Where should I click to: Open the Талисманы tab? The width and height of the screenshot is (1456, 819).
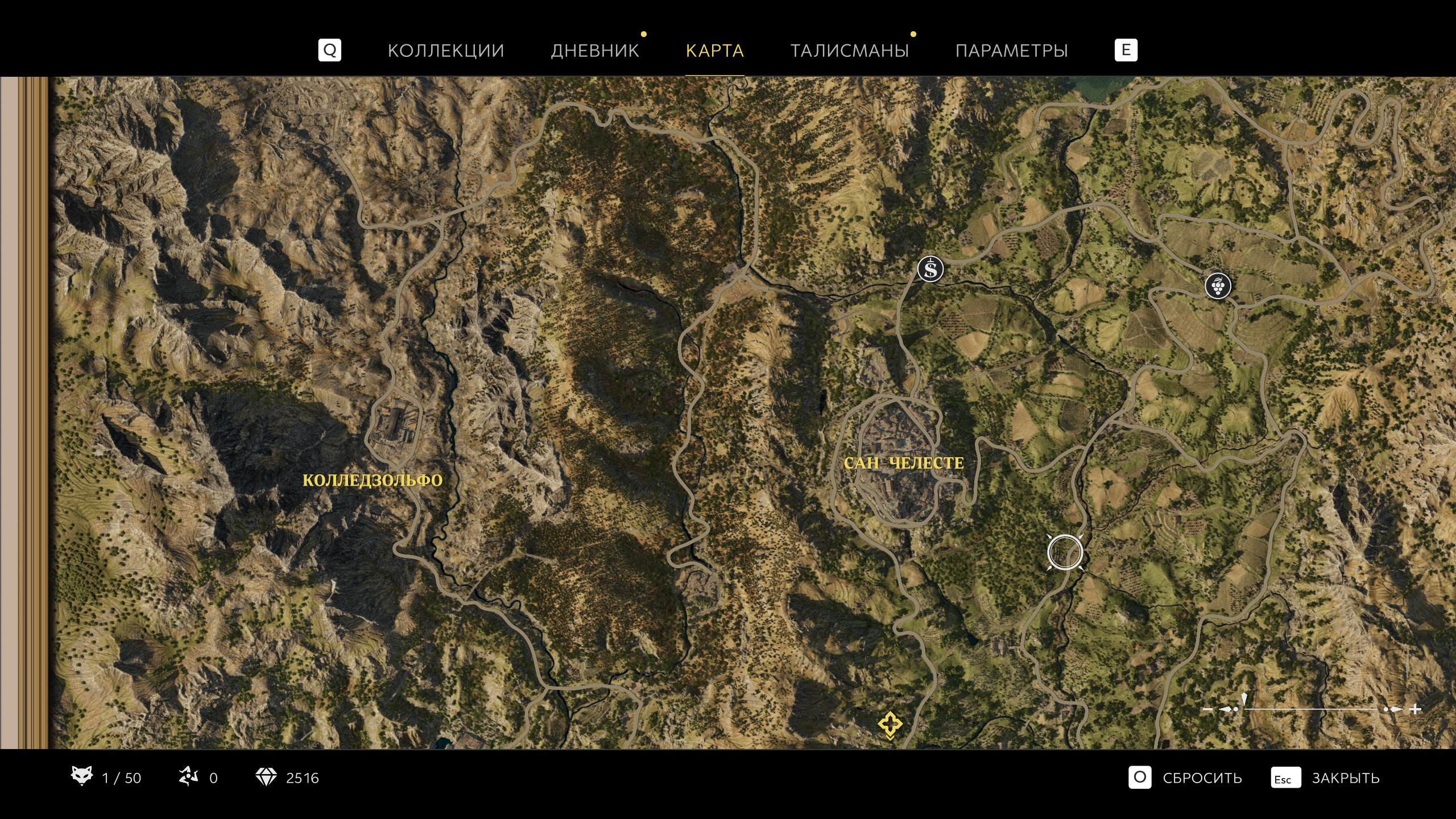click(850, 51)
